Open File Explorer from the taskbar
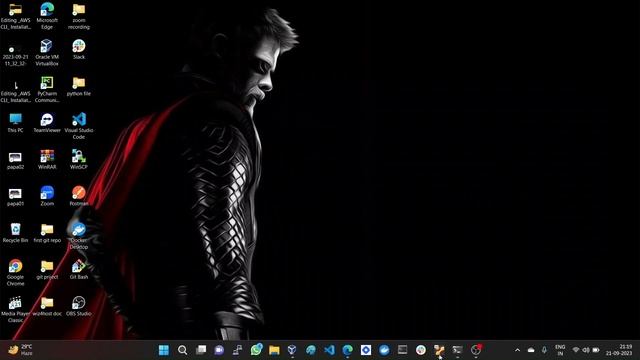640x360 pixels. click(274, 350)
